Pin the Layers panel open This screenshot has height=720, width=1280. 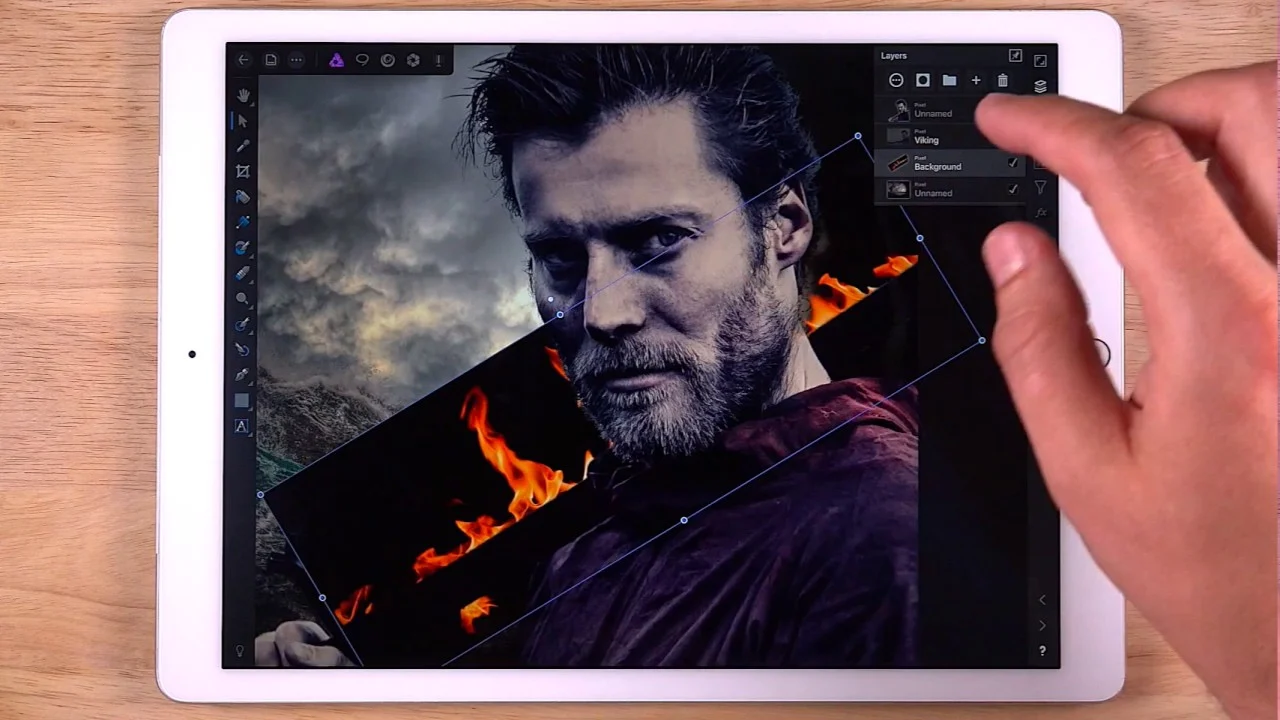(1015, 56)
